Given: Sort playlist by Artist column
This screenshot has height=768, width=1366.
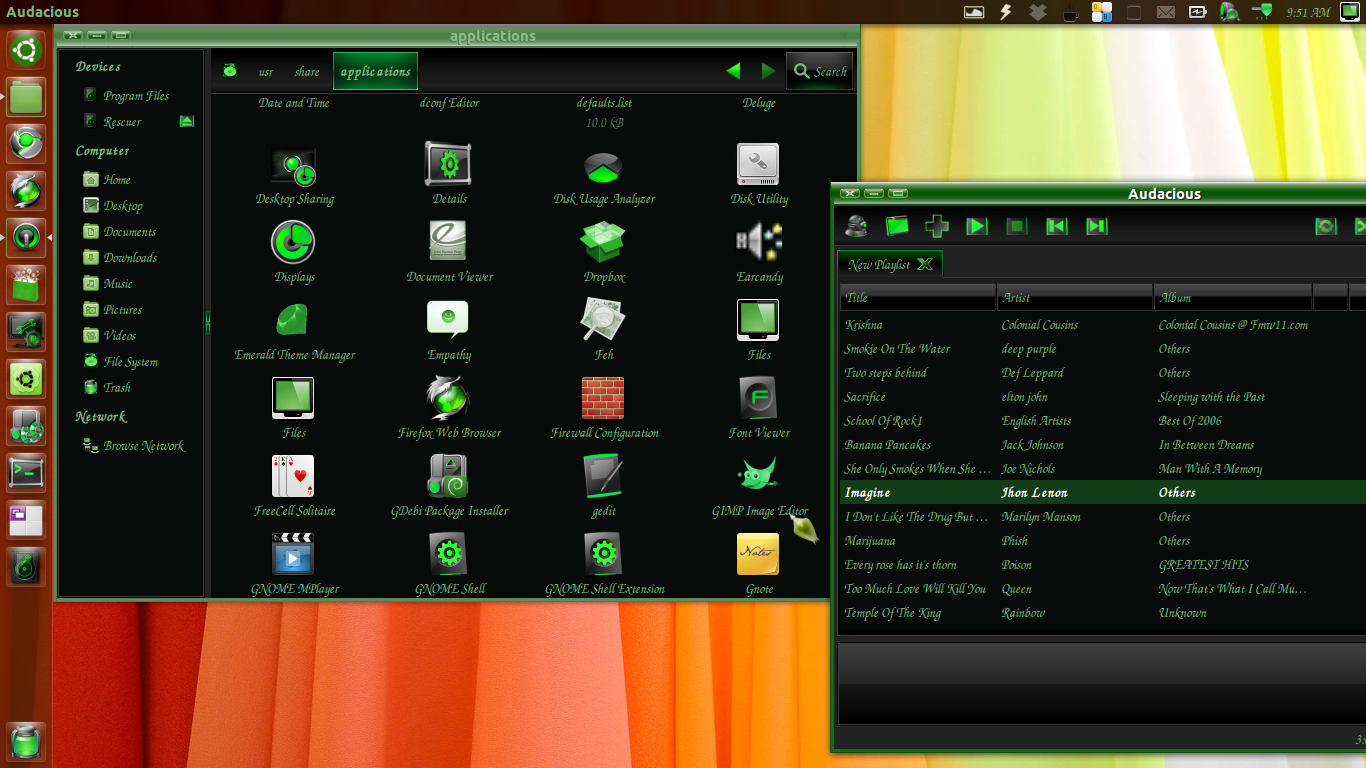Looking at the screenshot, I should tap(1075, 297).
